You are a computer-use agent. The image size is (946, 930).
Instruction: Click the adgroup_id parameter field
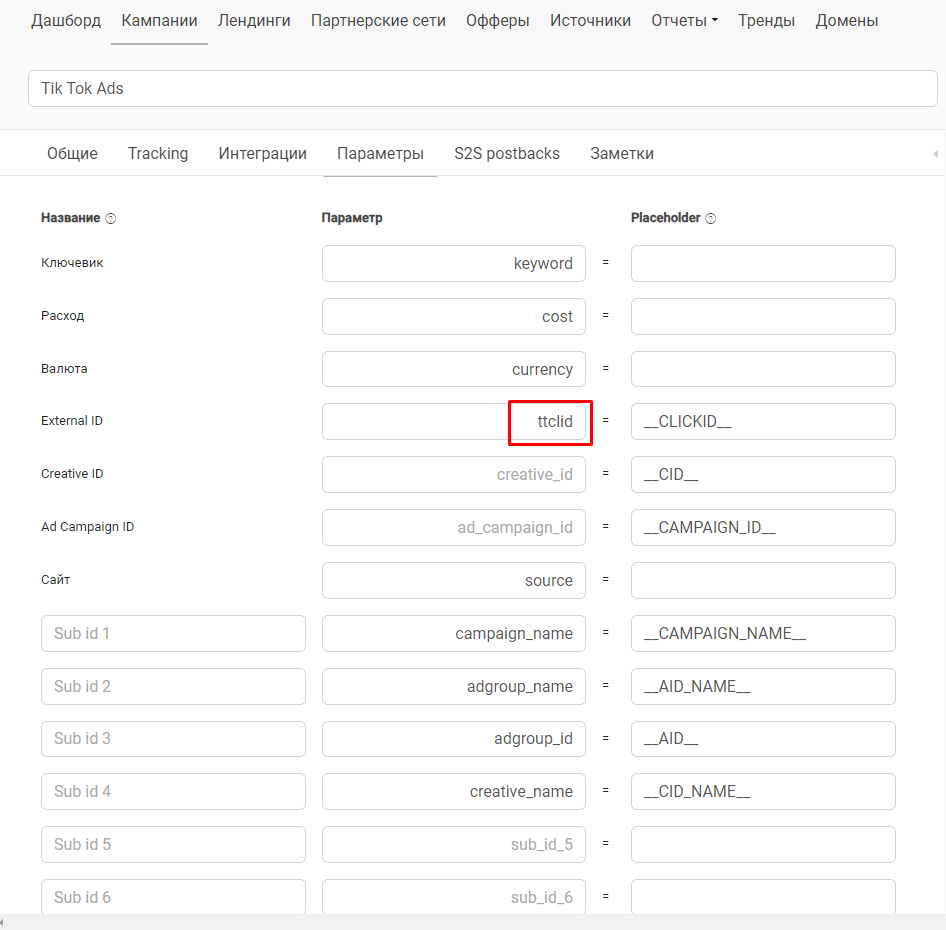[x=454, y=739]
